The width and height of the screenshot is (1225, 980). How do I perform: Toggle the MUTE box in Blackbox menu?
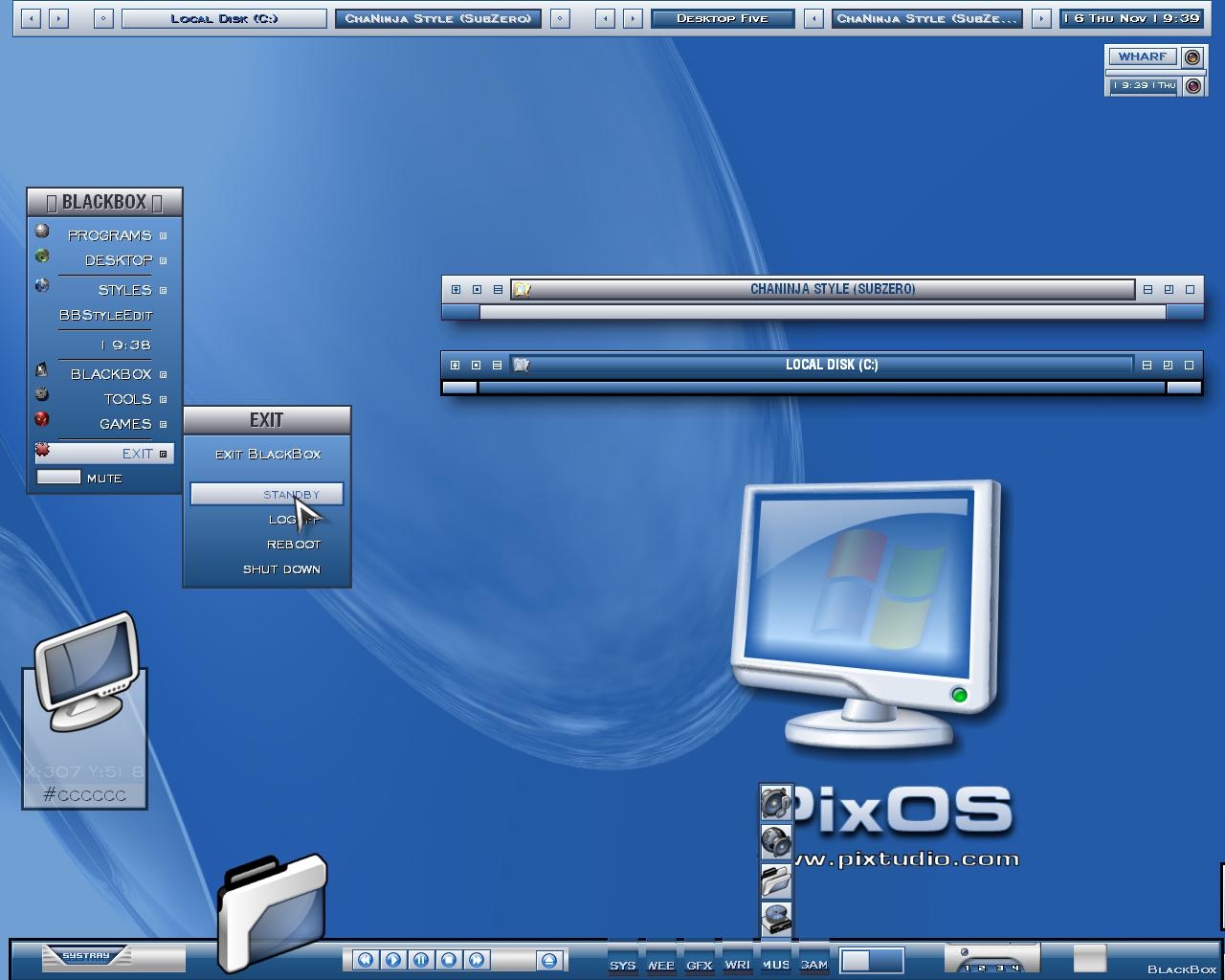coord(58,477)
